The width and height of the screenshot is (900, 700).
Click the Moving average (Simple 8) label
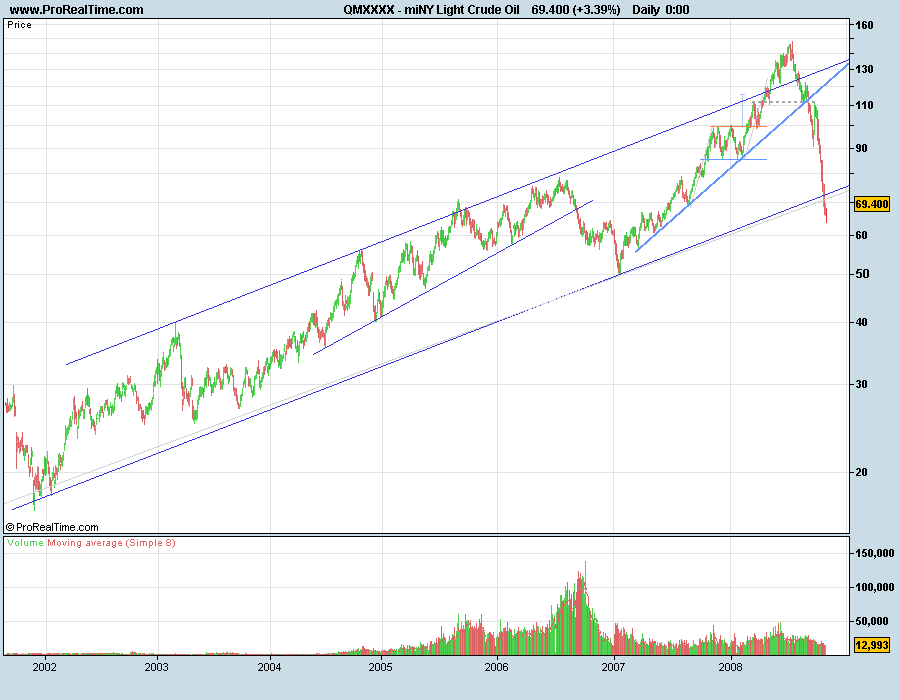coord(111,543)
